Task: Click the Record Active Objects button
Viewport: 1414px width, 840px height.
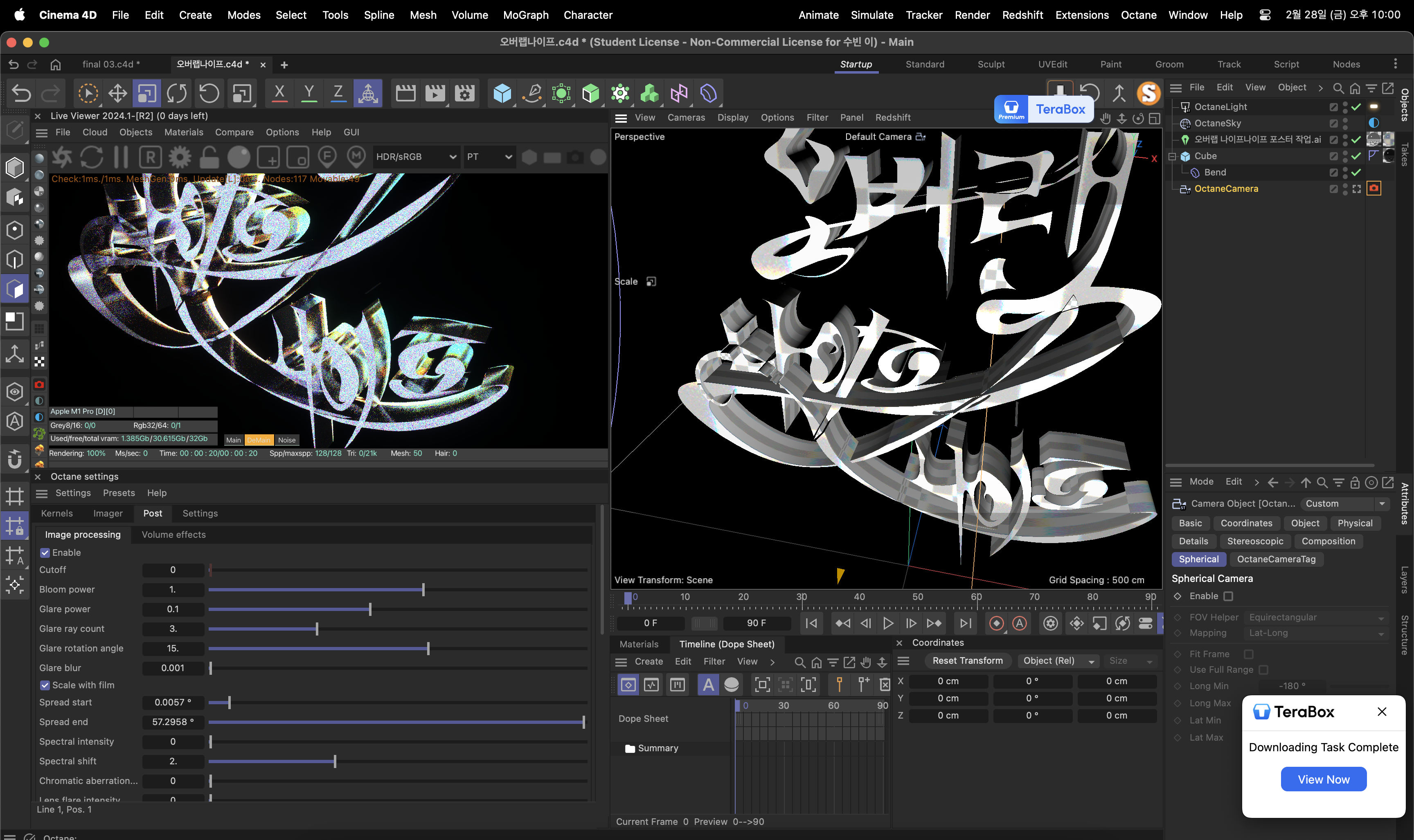Action: [996, 623]
